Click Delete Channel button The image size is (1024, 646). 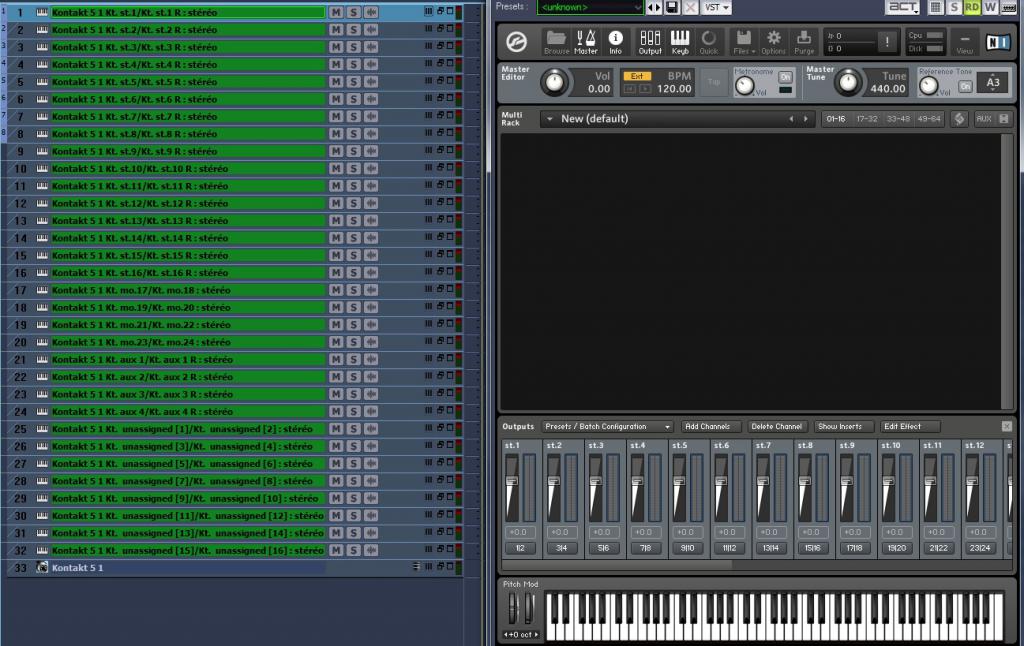tap(776, 427)
